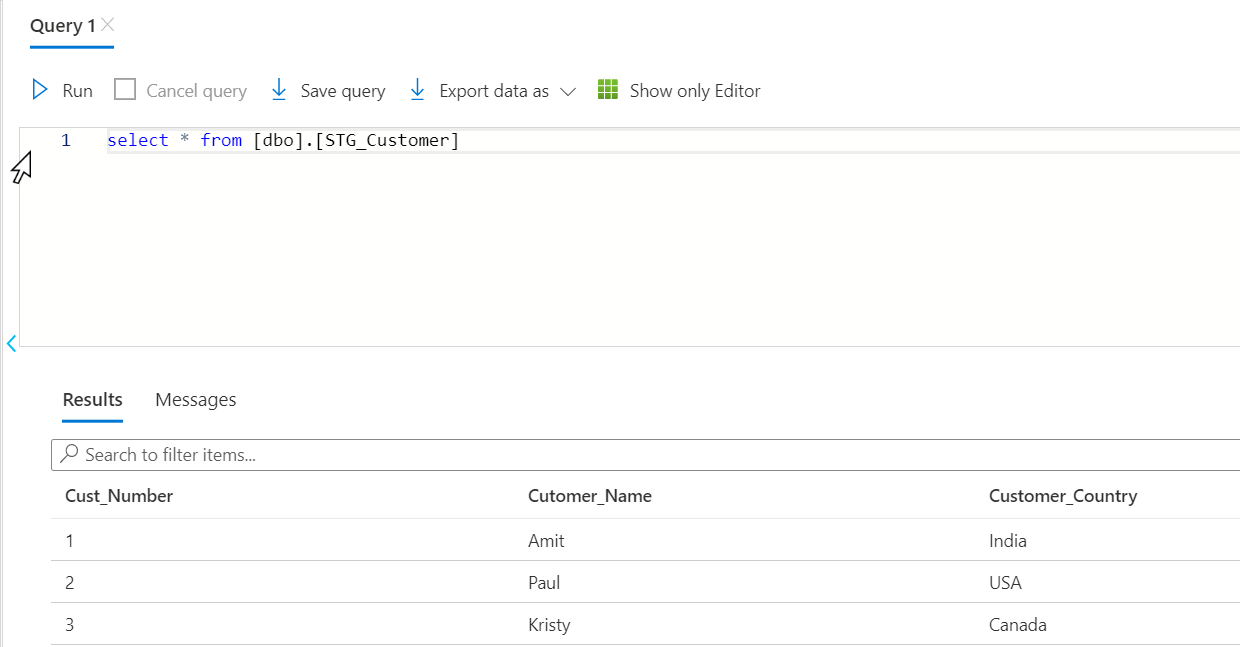The width and height of the screenshot is (1240, 647).
Task: Click the Export data download arrow icon
Action: click(418, 90)
